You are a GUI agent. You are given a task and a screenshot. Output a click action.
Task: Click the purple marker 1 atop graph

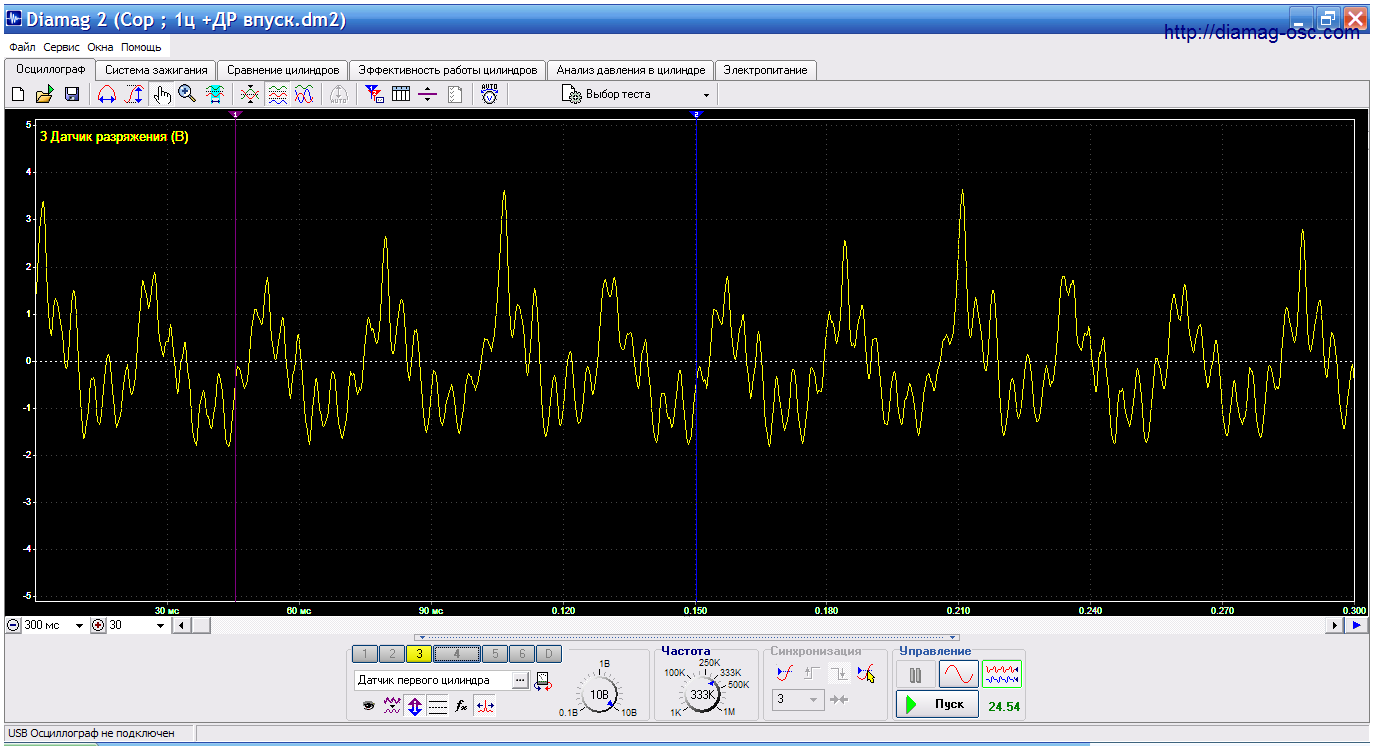click(235, 115)
